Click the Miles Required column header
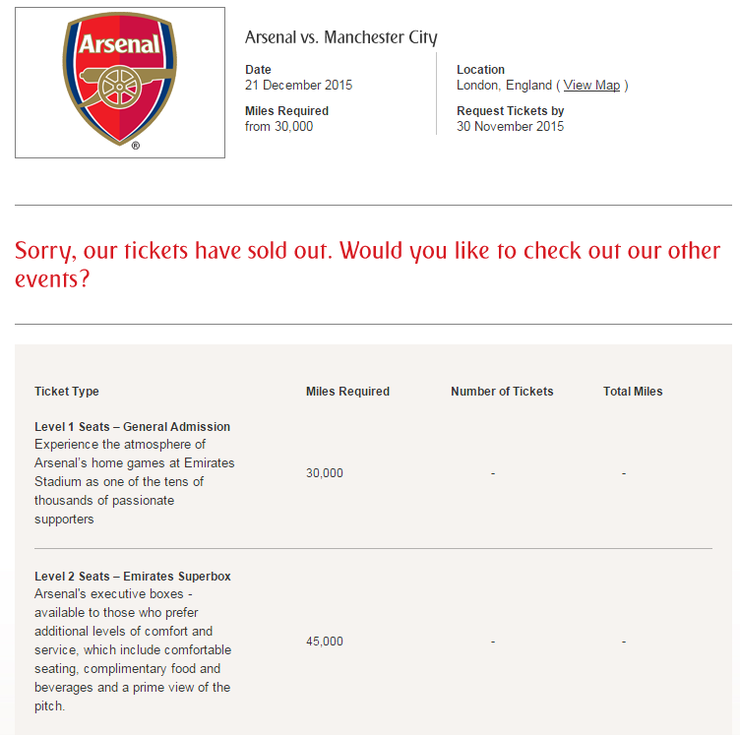 (x=348, y=391)
